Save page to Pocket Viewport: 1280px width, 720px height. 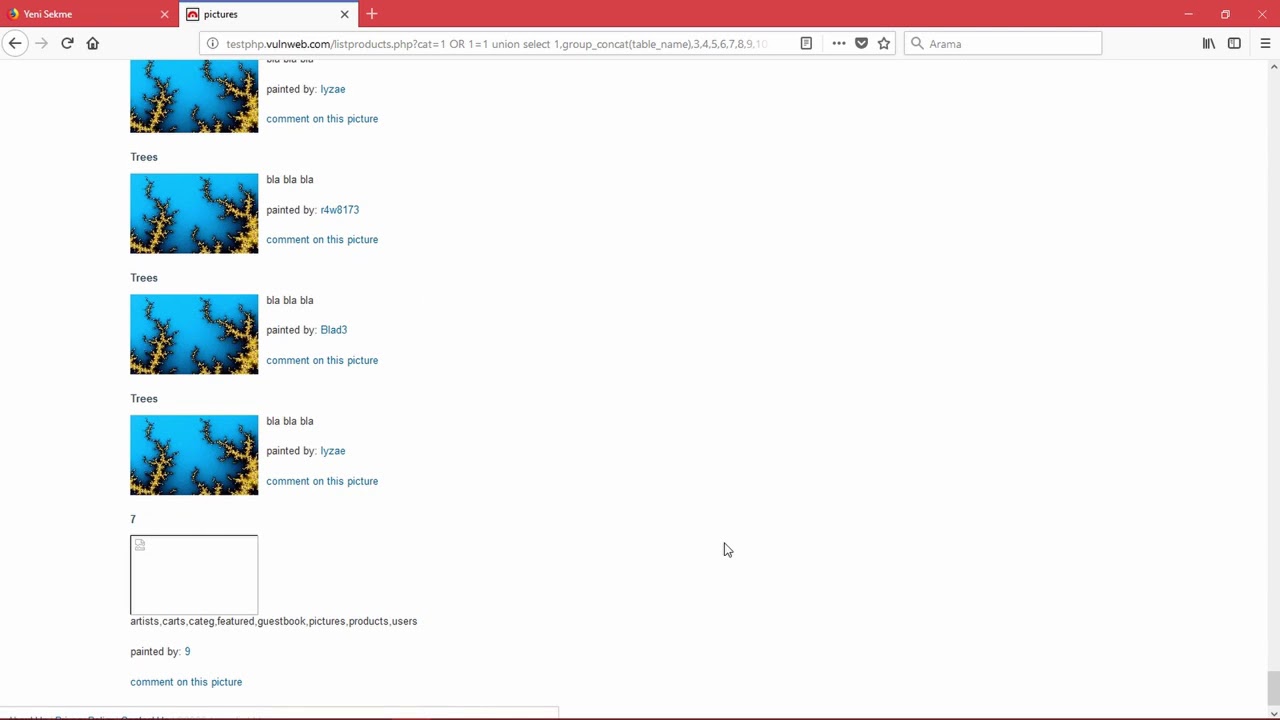click(x=861, y=44)
